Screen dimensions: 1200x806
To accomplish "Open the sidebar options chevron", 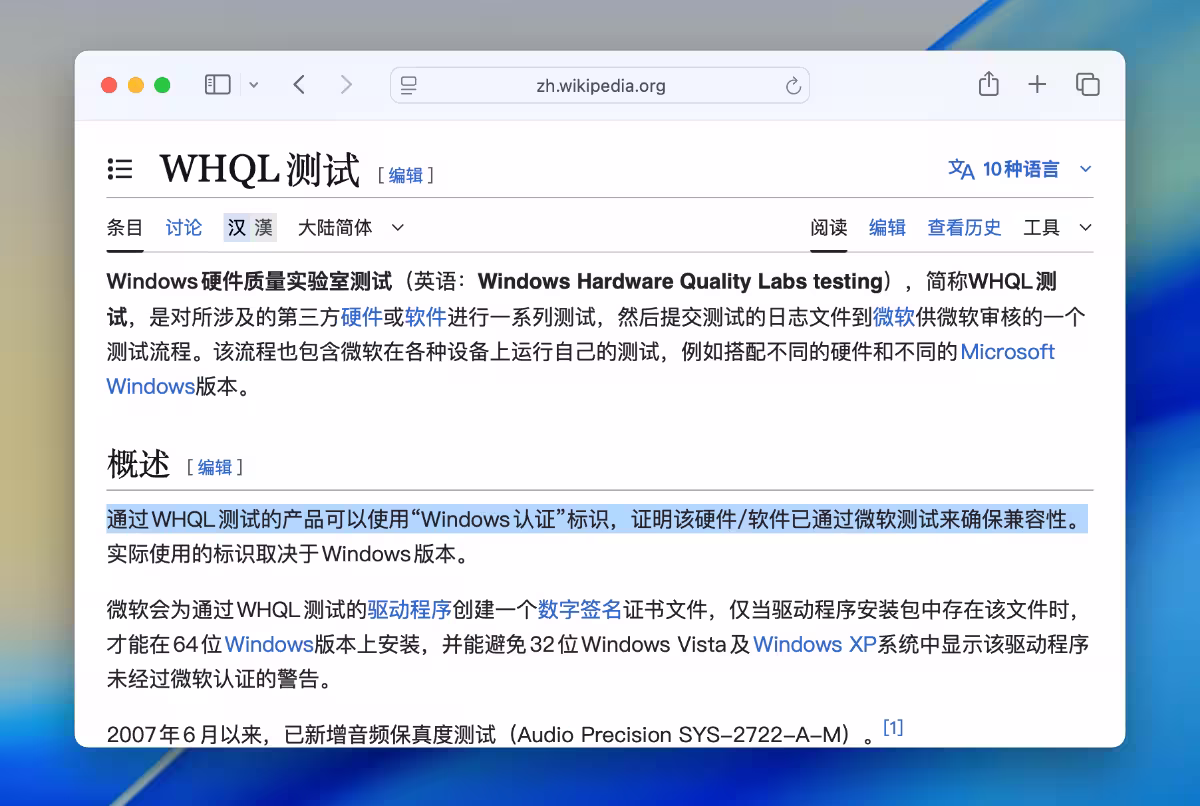I will point(254,85).
